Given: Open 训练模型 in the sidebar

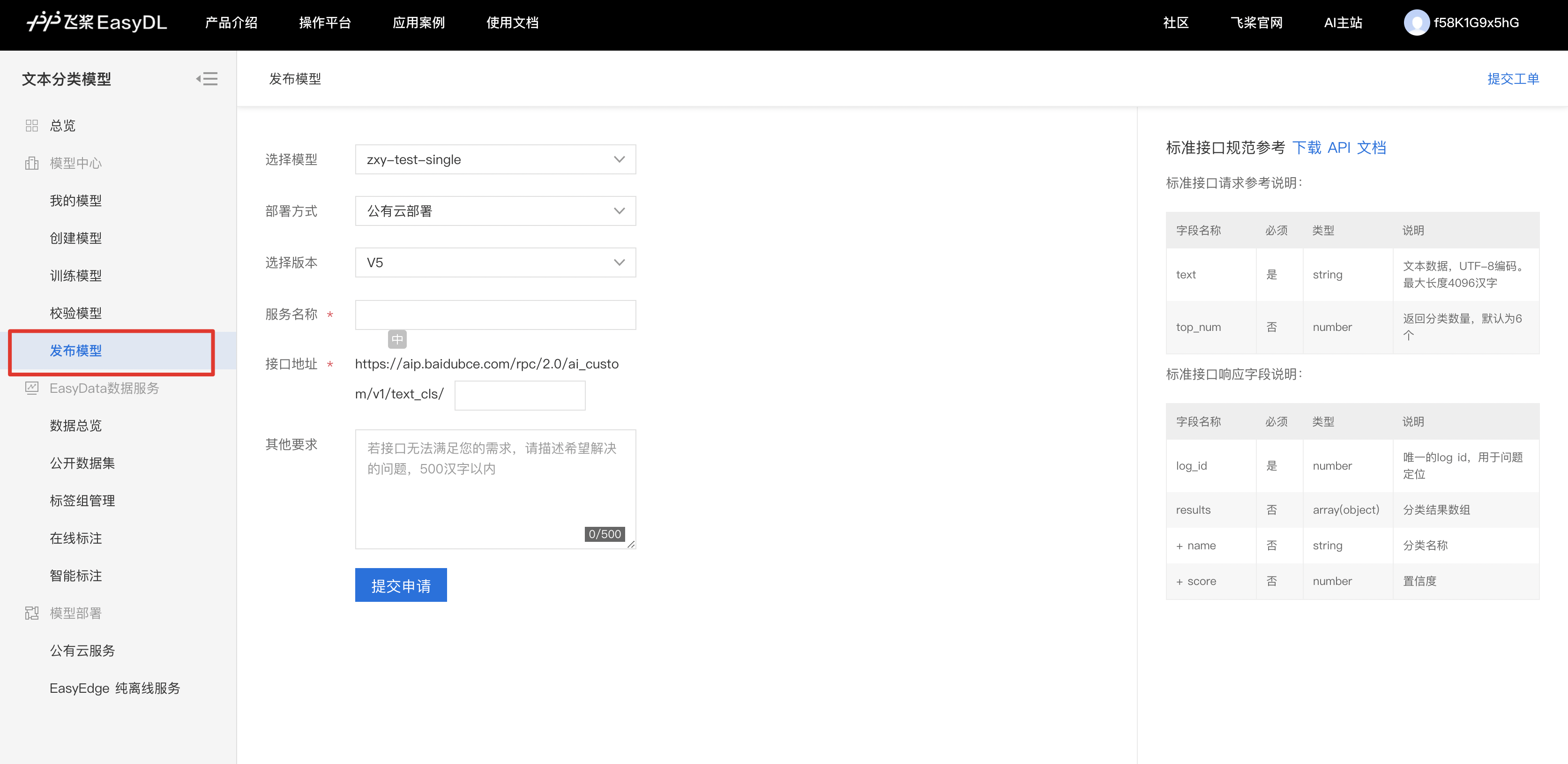Looking at the screenshot, I should click(x=75, y=276).
